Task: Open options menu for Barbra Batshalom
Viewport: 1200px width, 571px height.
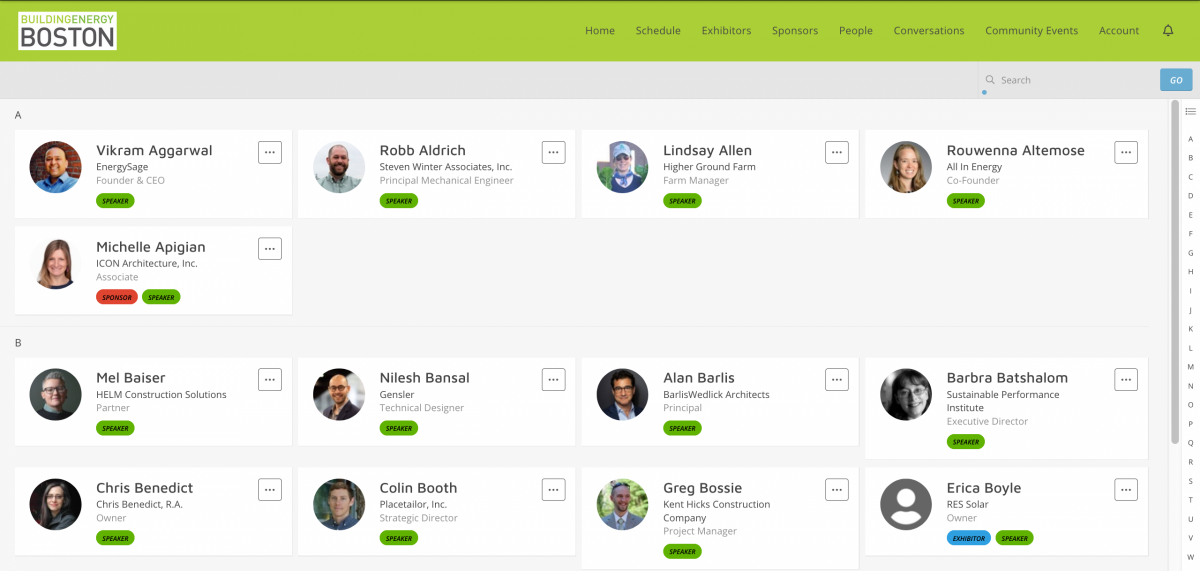Action: [1126, 379]
